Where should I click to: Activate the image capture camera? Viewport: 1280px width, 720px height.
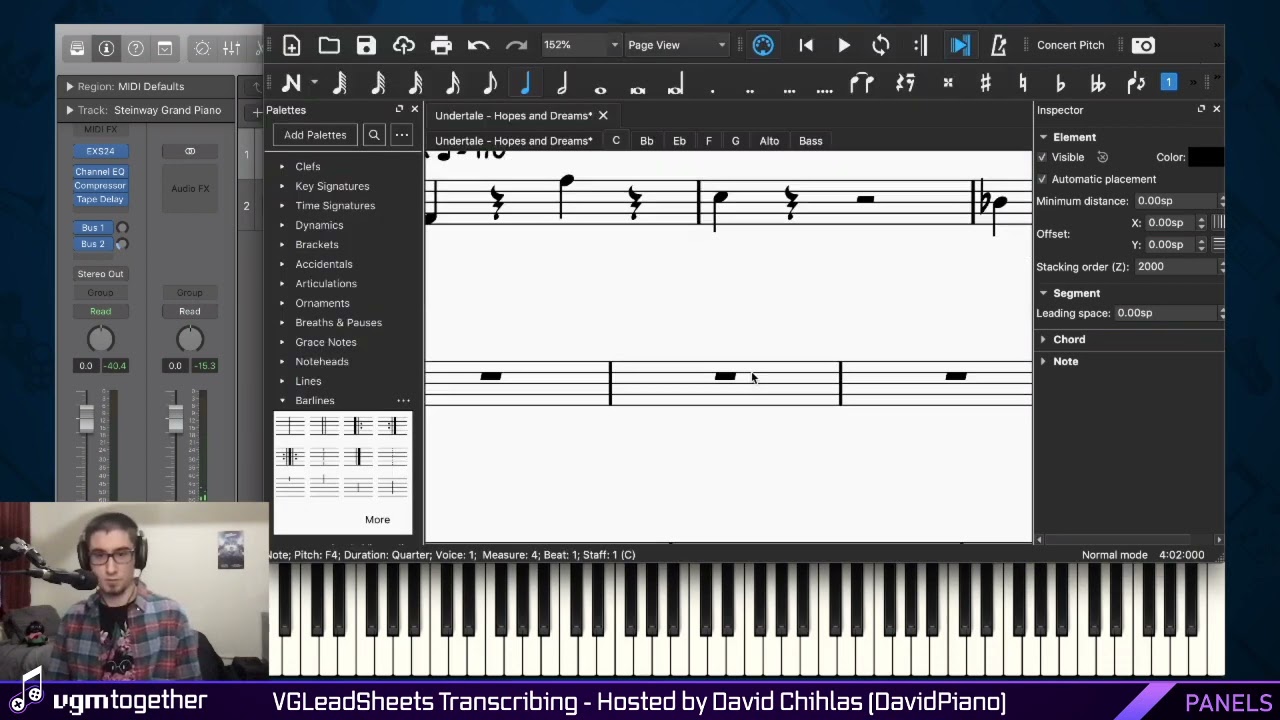(x=1143, y=45)
